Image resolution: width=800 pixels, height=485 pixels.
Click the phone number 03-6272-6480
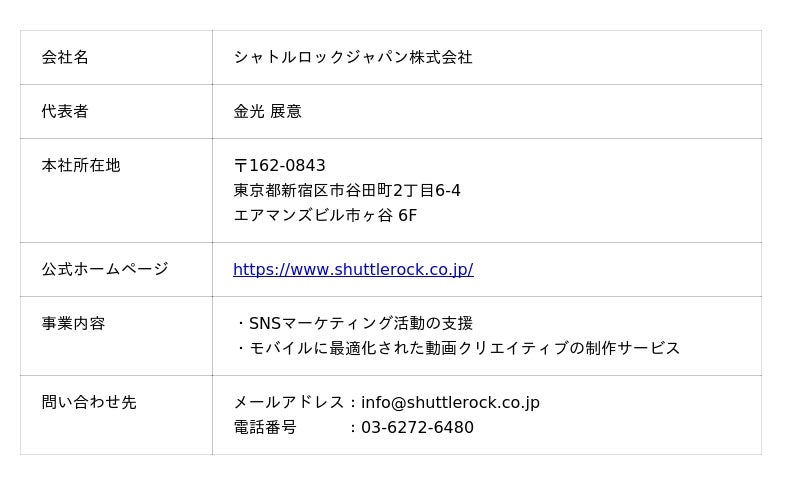pos(417,427)
